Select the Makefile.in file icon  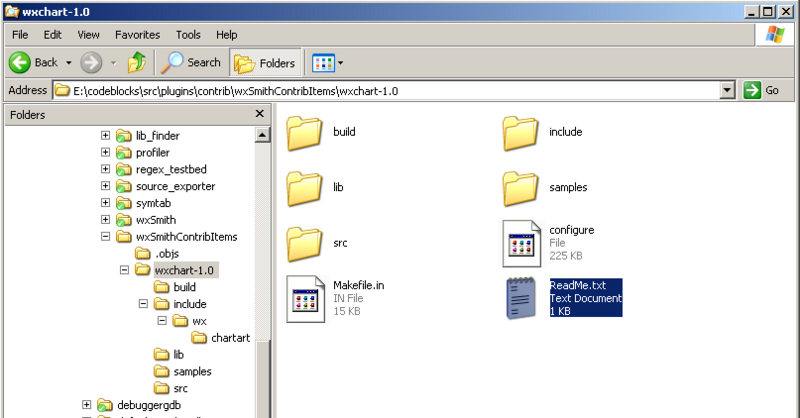click(305, 299)
